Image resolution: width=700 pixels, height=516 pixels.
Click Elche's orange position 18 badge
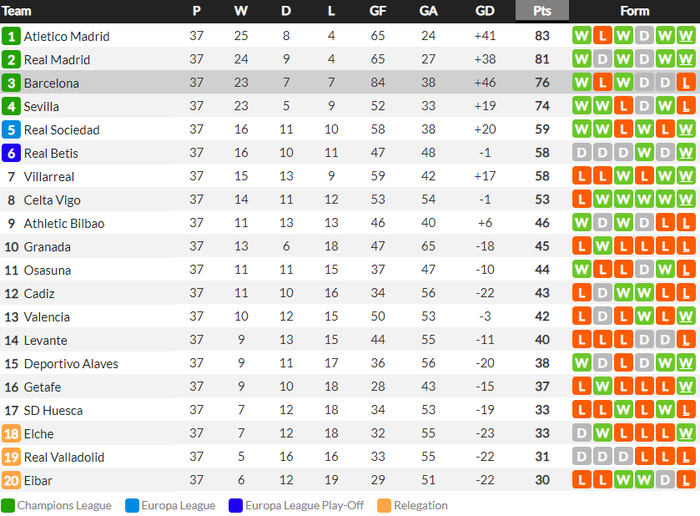tap(11, 433)
